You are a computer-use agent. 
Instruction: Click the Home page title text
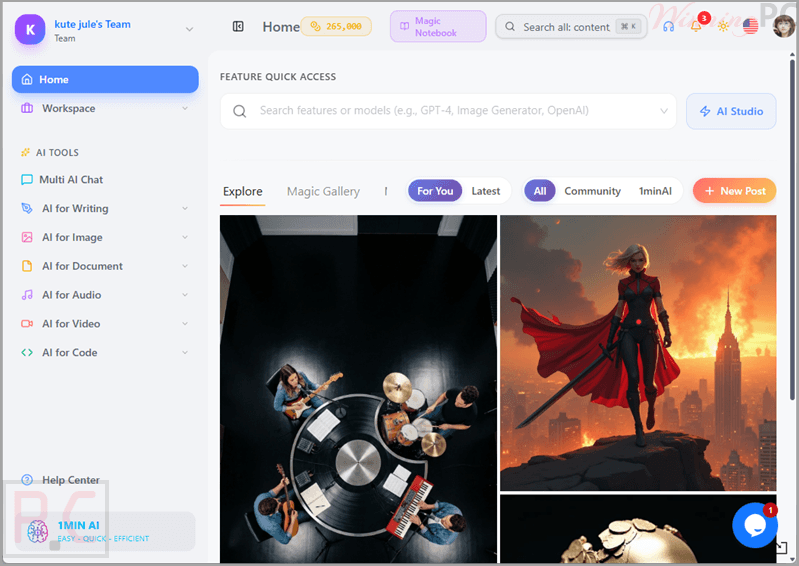(281, 27)
